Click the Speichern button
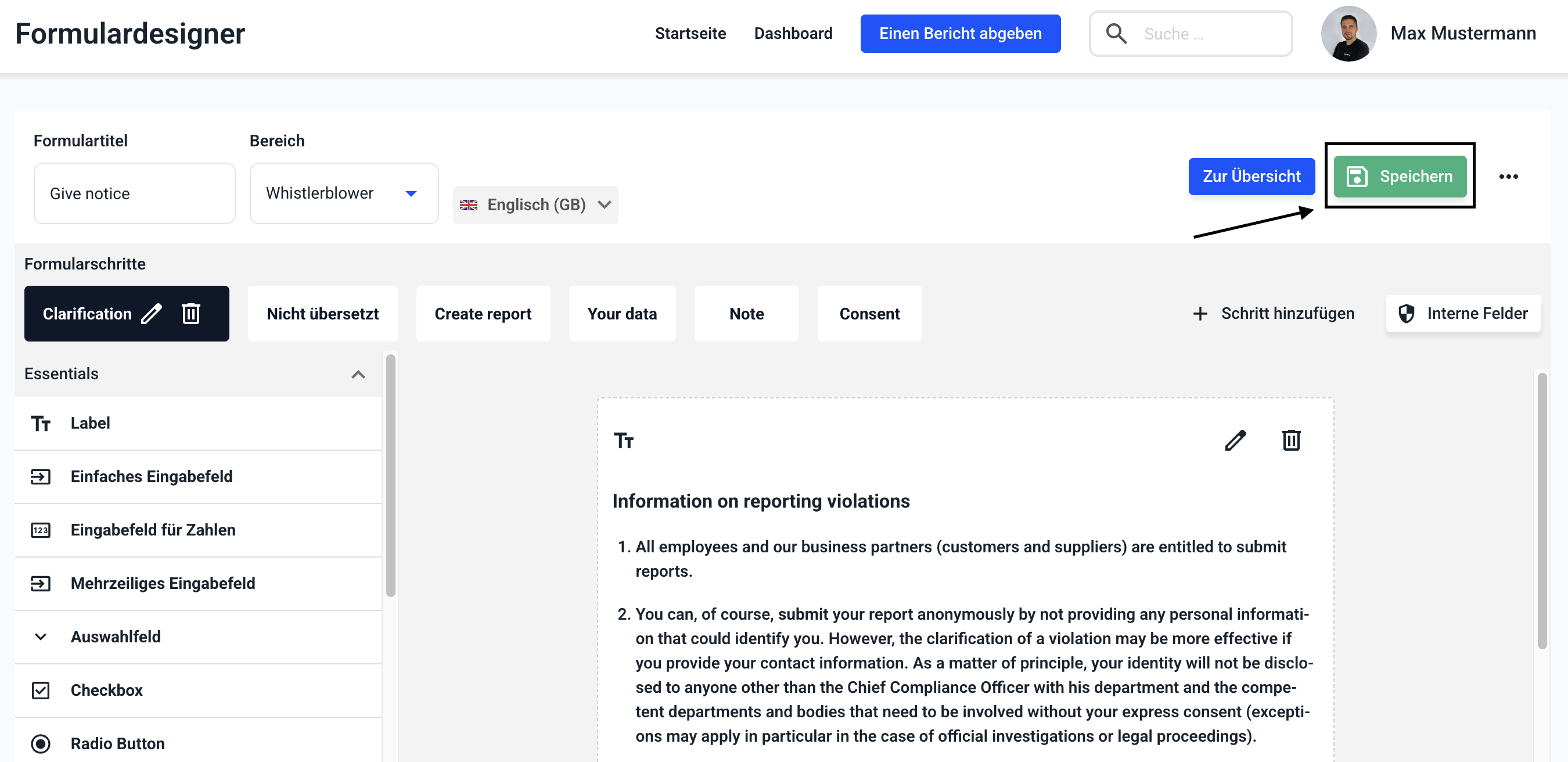The height and width of the screenshot is (762, 1568). click(x=1400, y=177)
